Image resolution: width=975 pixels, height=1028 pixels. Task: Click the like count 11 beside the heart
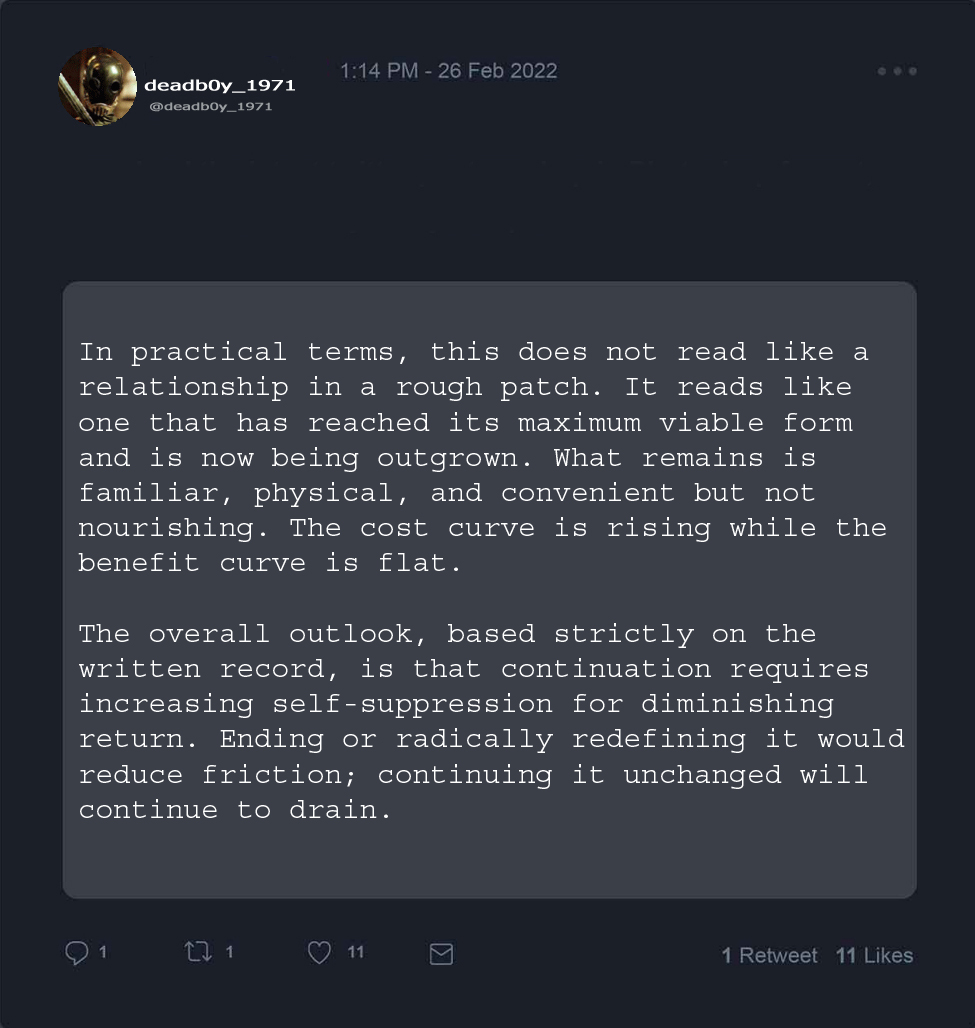(355, 953)
